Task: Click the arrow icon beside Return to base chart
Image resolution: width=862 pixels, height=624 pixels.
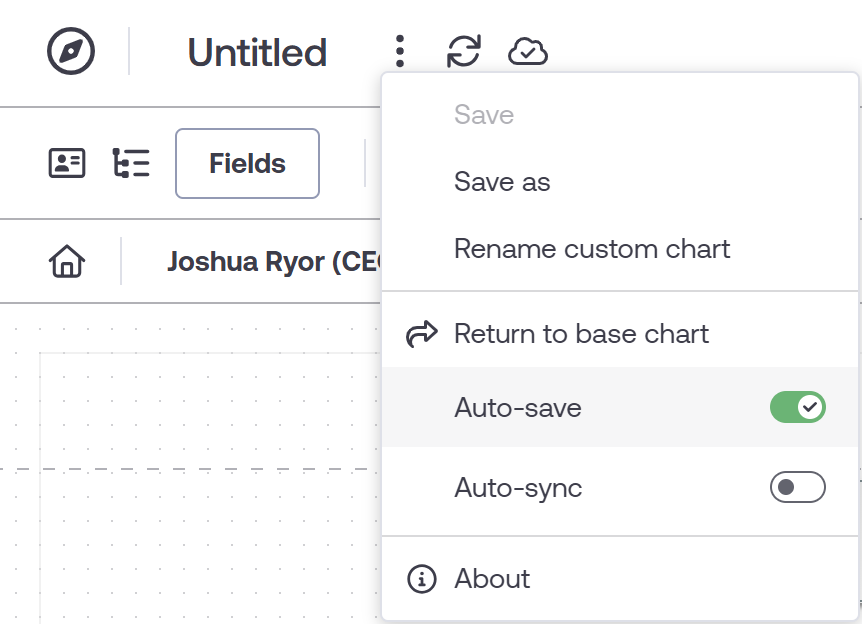Action: tap(424, 332)
